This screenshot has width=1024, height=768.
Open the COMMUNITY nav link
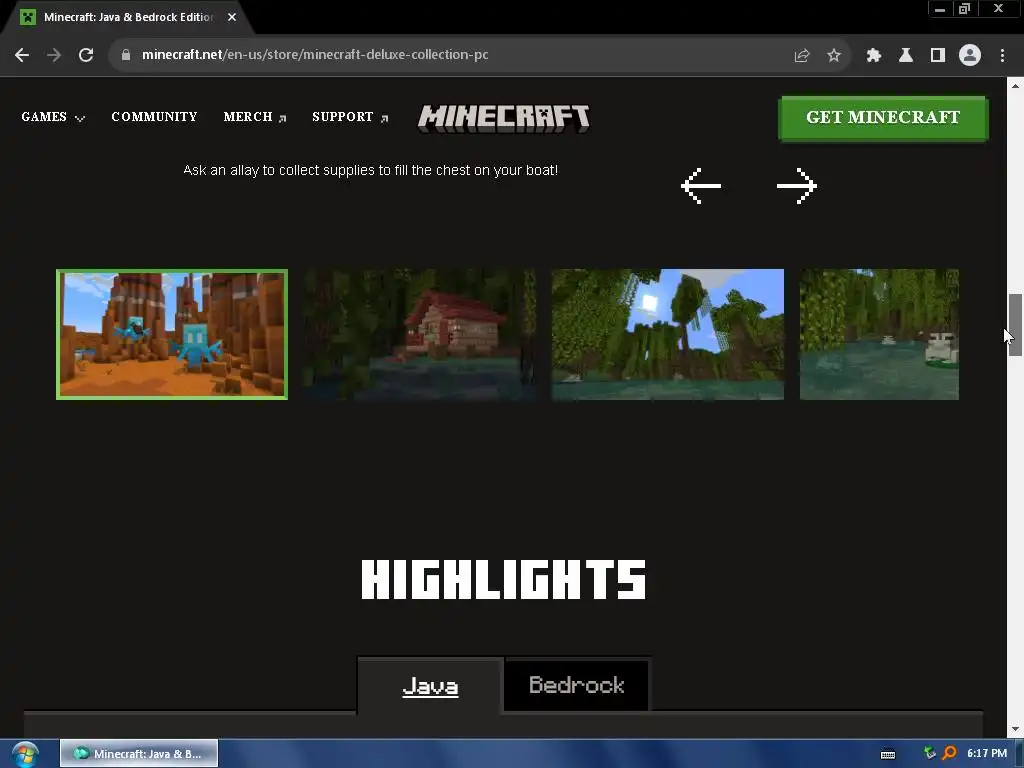click(154, 117)
